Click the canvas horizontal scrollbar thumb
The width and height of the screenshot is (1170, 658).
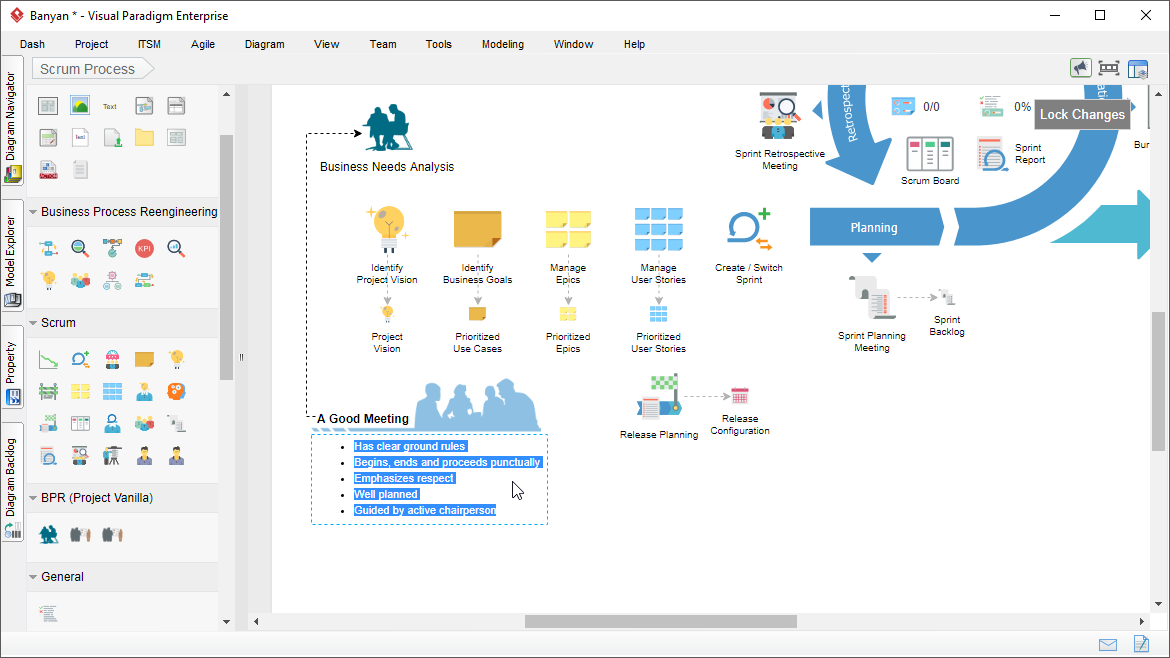660,621
